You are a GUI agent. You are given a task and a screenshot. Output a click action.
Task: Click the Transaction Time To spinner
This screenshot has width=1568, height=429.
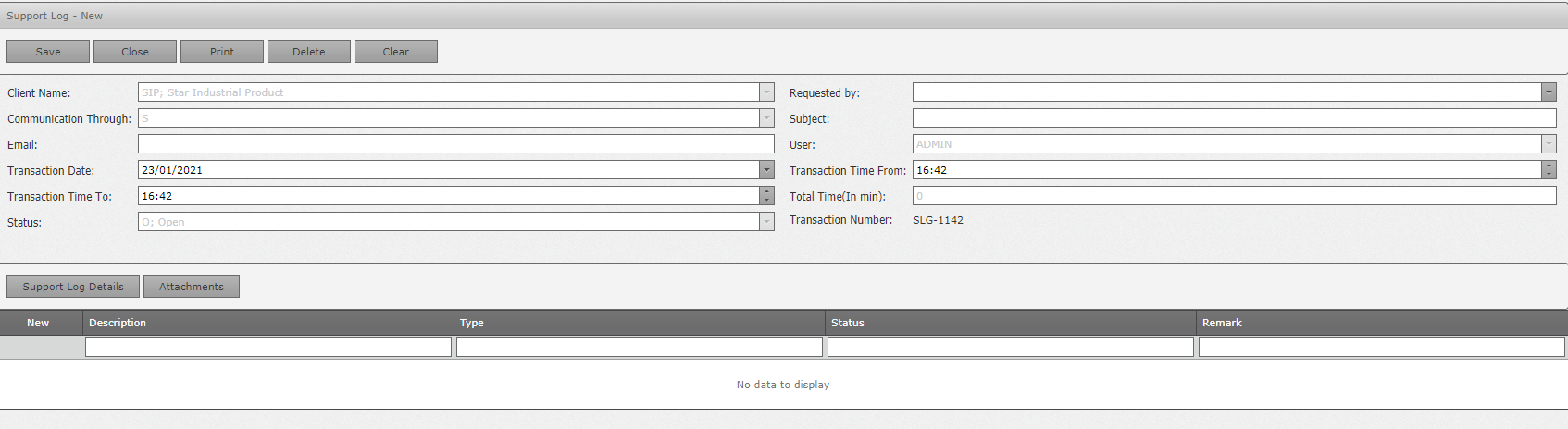766,196
